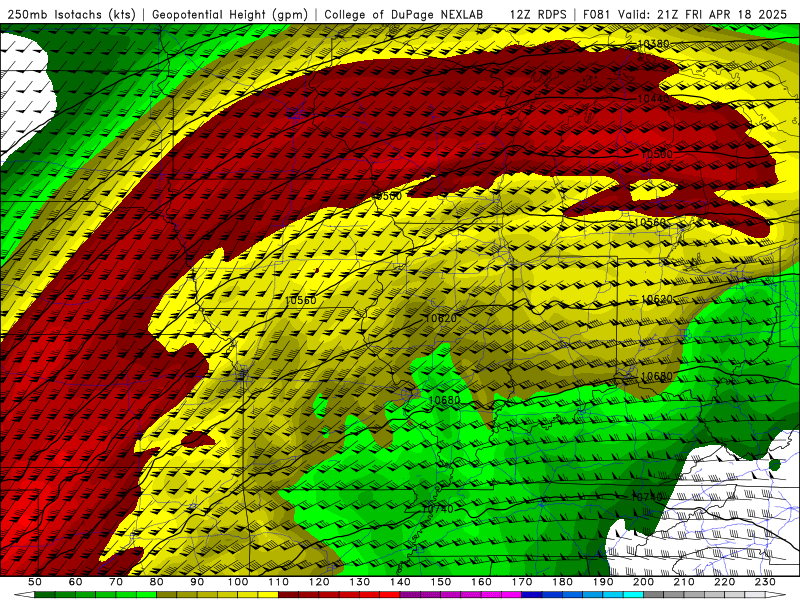Click the 220 kt value on color scale
The width and height of the screenshot is (800, 600).
[726, 582]
